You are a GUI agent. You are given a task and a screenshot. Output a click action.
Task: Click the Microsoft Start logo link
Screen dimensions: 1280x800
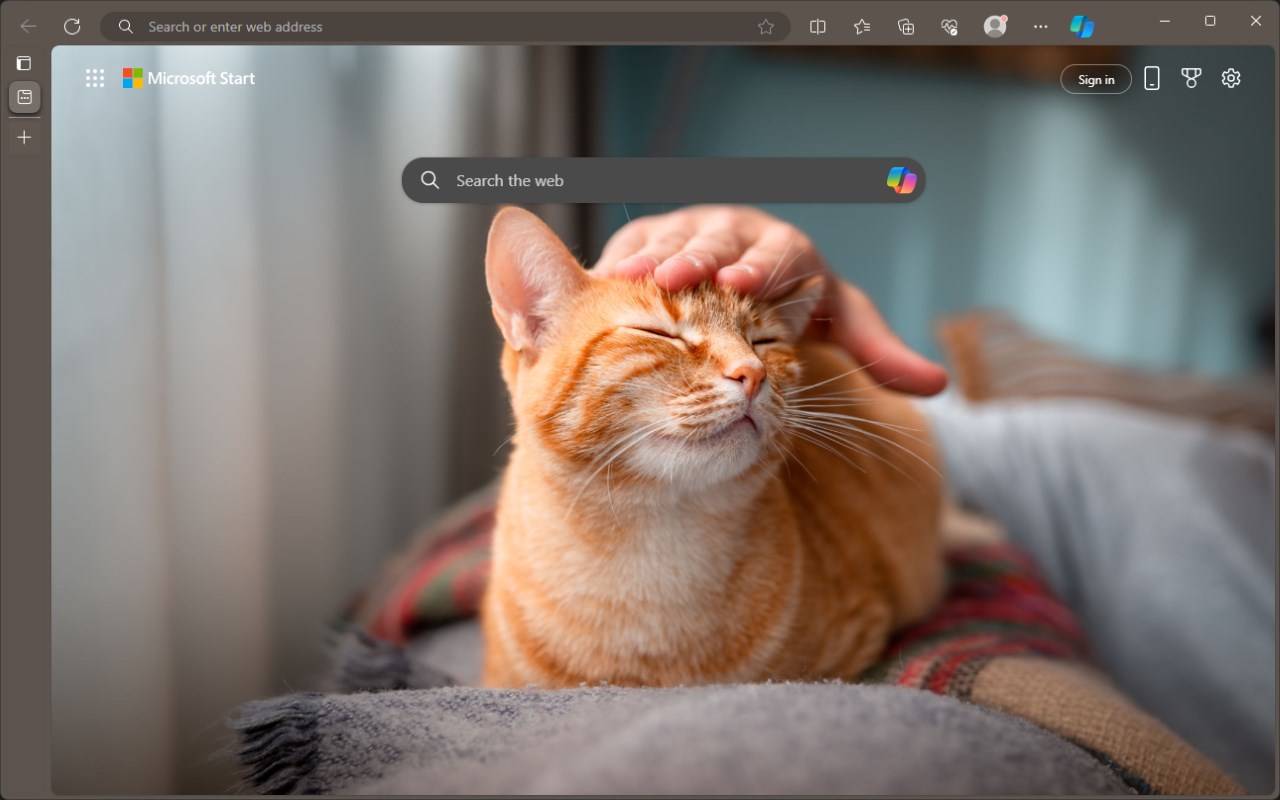pyautogui.click(x=189, y=78)
